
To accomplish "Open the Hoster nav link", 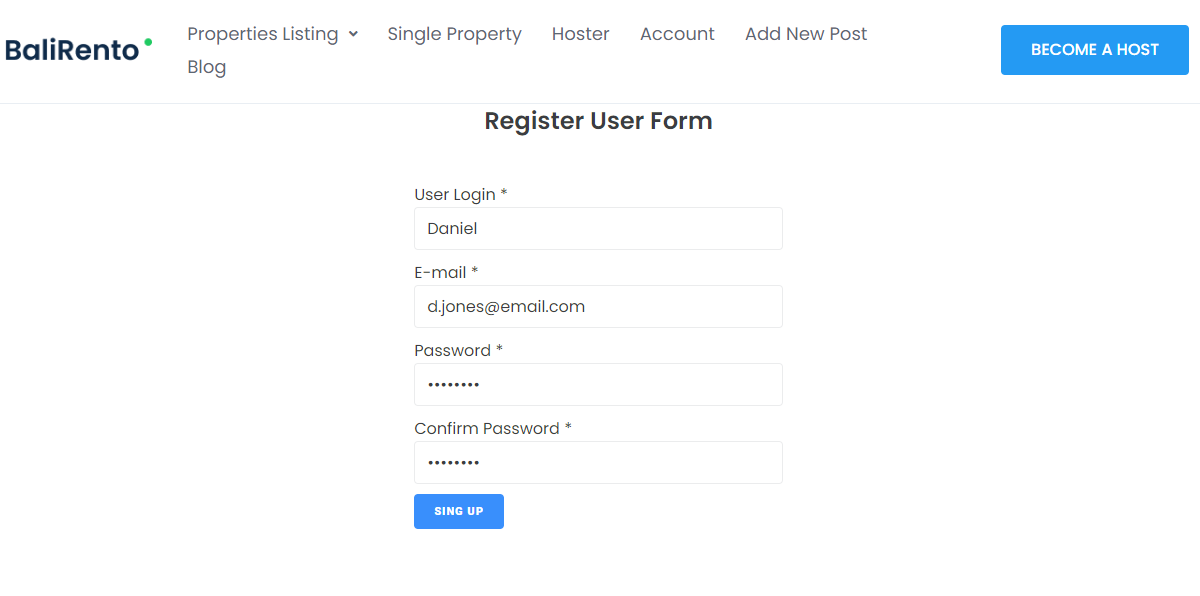I will click(581, 34).
